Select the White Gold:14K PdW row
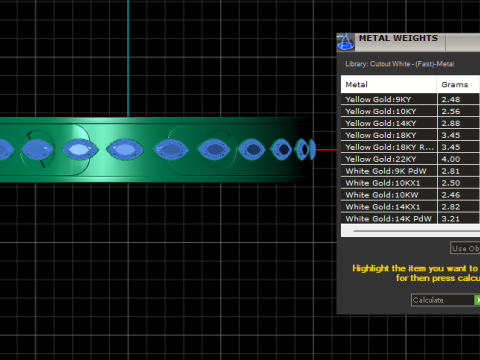 (411, 219)
